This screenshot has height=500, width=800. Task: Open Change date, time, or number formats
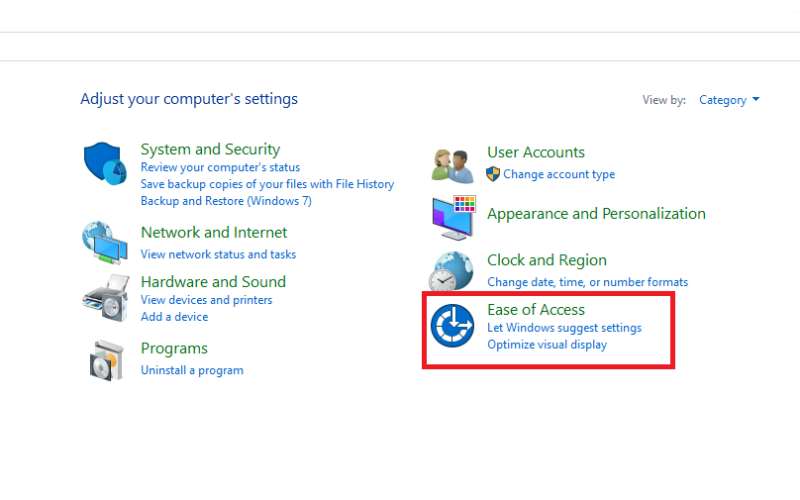coord(587,282)
